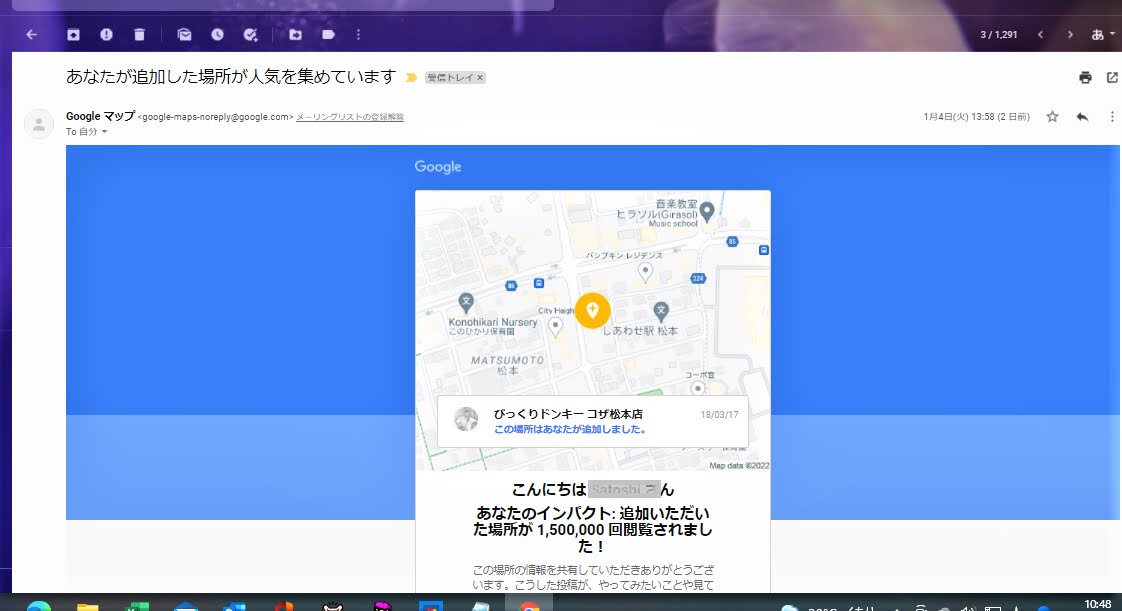1122x611 pixels.
Task: Mark the email as unread
Action: click(x=184, y=34)
